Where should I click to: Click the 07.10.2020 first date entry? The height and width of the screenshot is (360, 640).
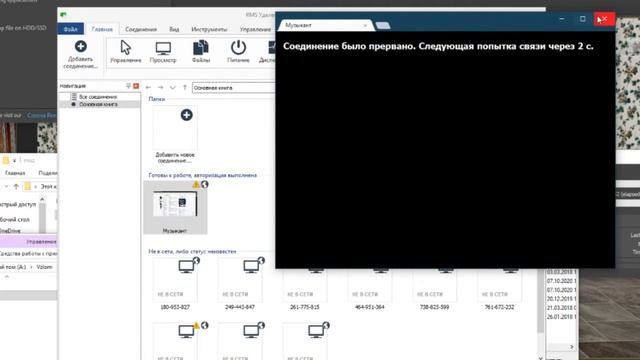561,281
